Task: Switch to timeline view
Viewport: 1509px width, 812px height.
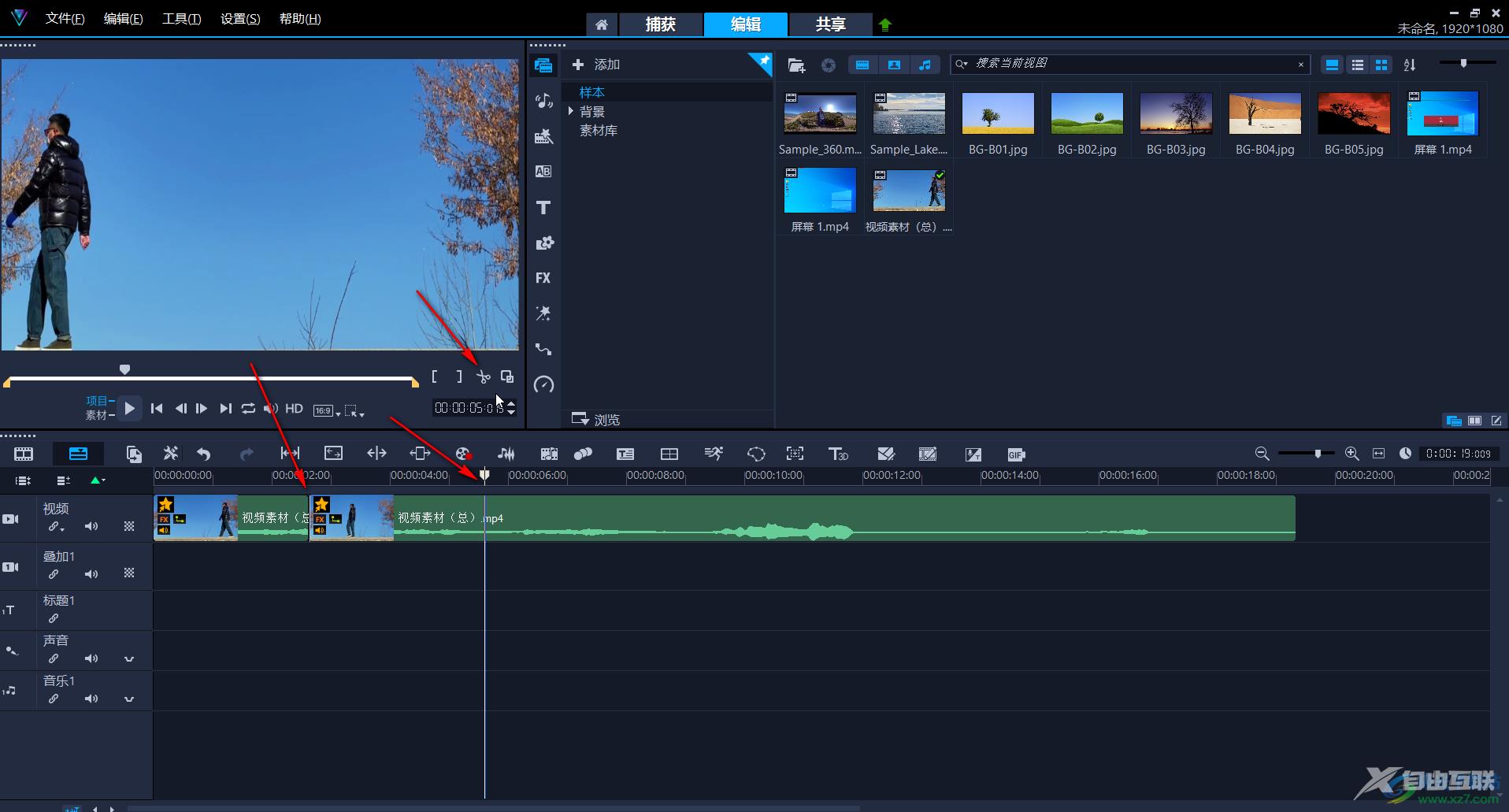Action: coord(78,454)
